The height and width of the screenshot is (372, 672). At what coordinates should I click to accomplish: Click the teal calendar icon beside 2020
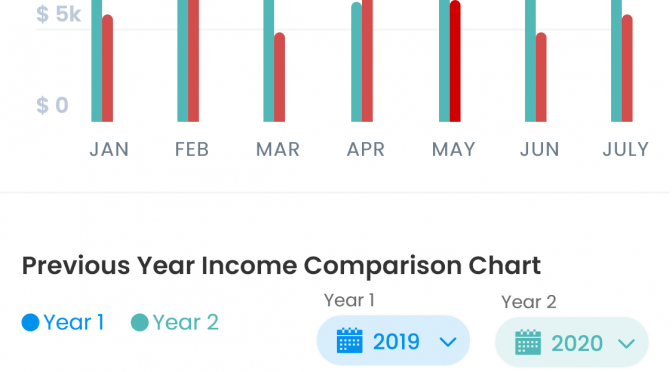(x=528, y=342)
